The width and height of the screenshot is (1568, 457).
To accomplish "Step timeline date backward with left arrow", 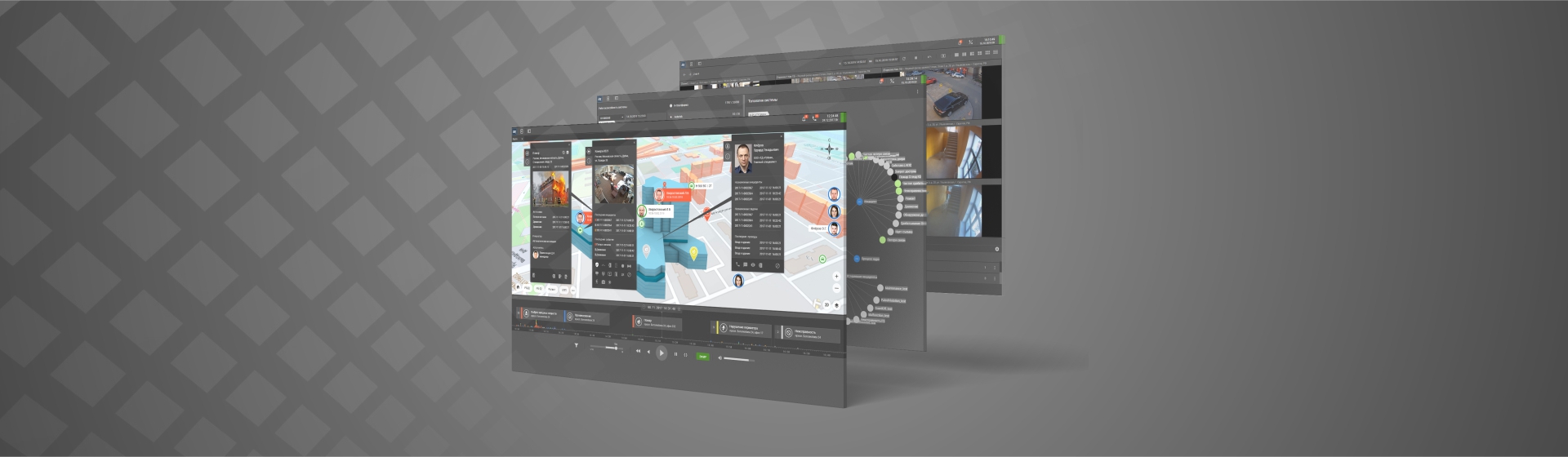I will pos(644,307).
